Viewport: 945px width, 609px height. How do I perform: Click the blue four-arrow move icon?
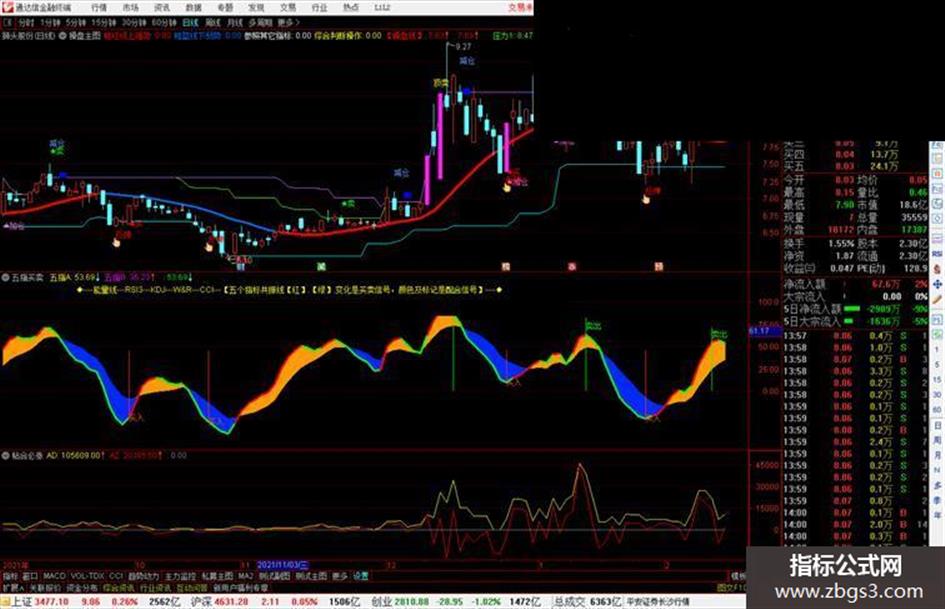pyautogui.click(x=937, y=284)
